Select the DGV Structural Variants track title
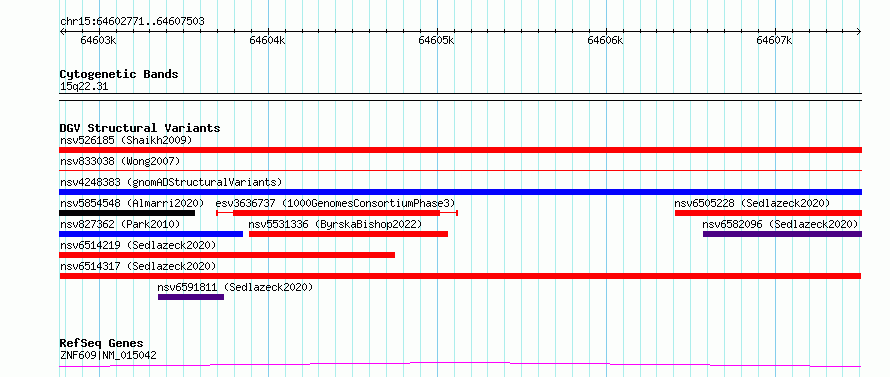Image resolution: width=890 pixels, height=377 pixels. point(140,128)
